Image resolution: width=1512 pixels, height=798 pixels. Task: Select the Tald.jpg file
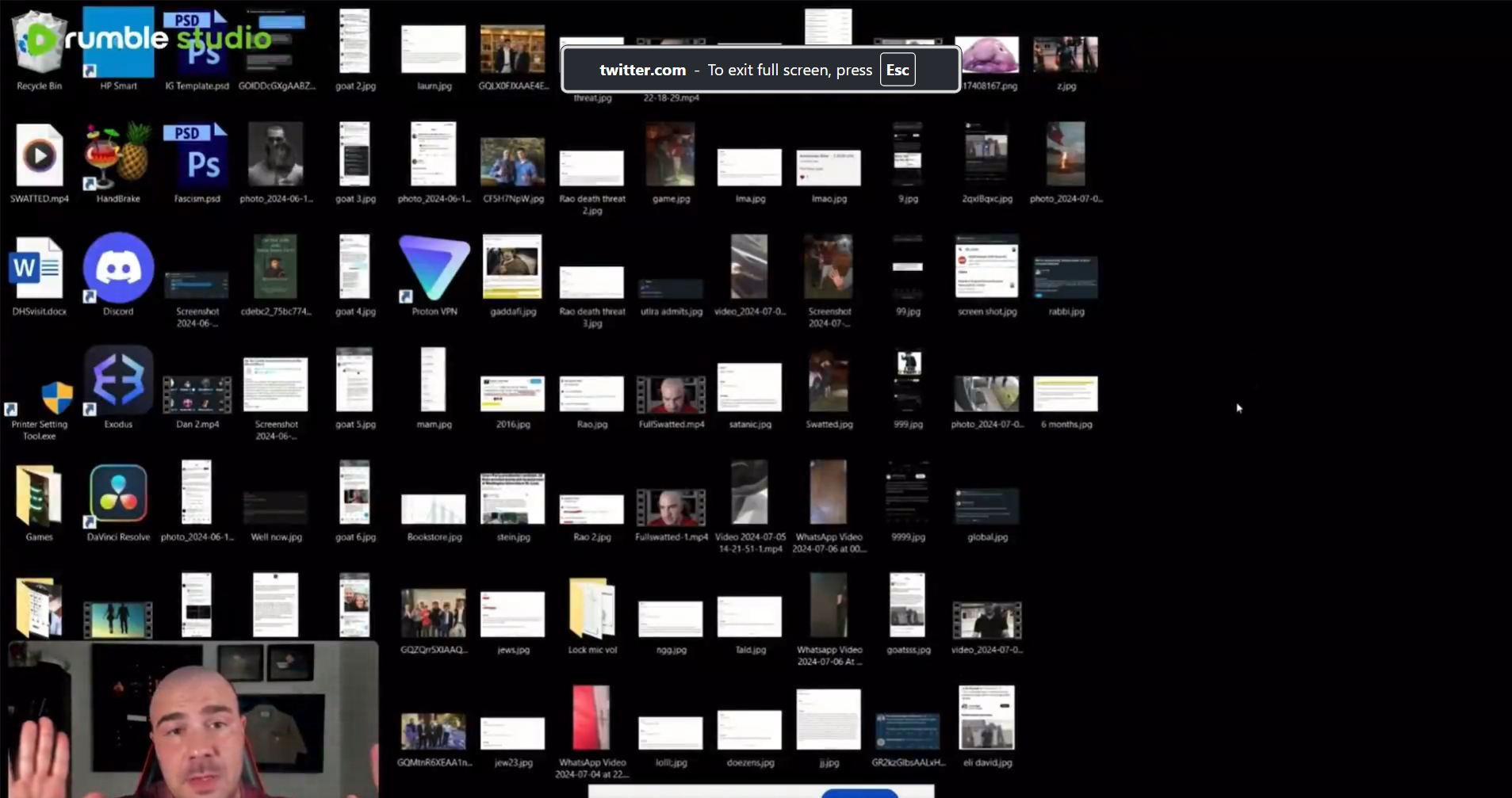pyautogui.click(x=749, y=624)
